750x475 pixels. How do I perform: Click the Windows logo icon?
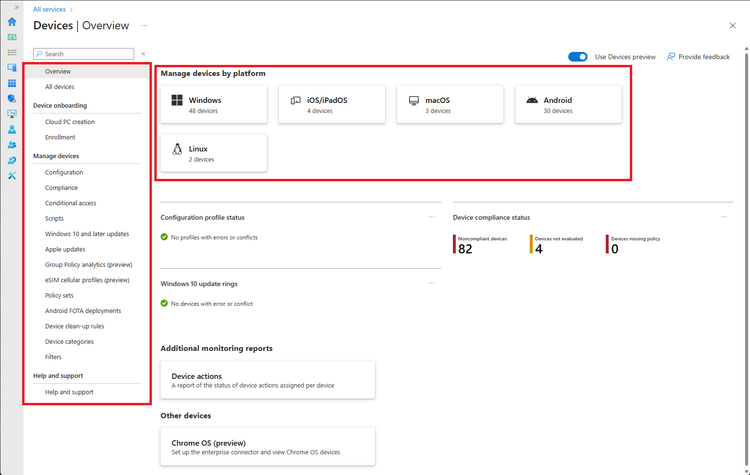[x=177, y=100]
